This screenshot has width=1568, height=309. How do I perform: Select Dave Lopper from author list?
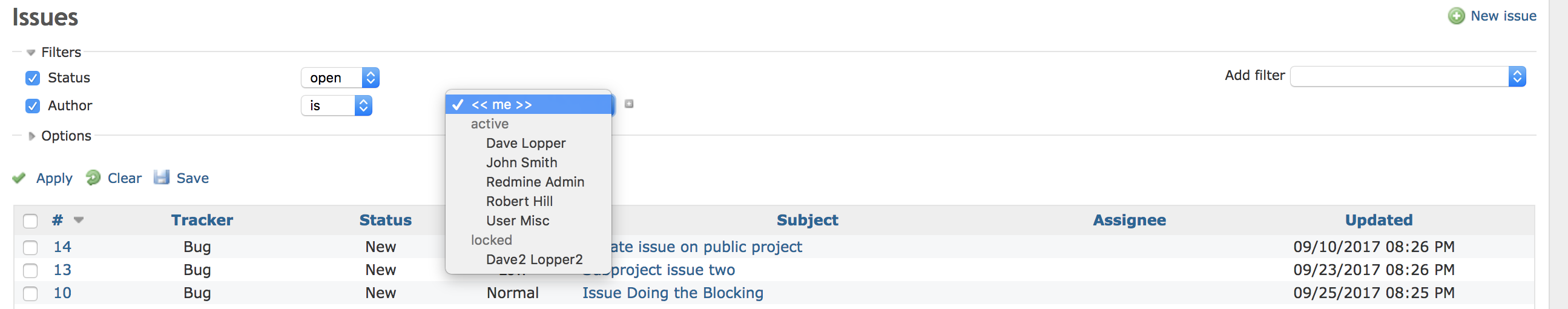point(525,143)
